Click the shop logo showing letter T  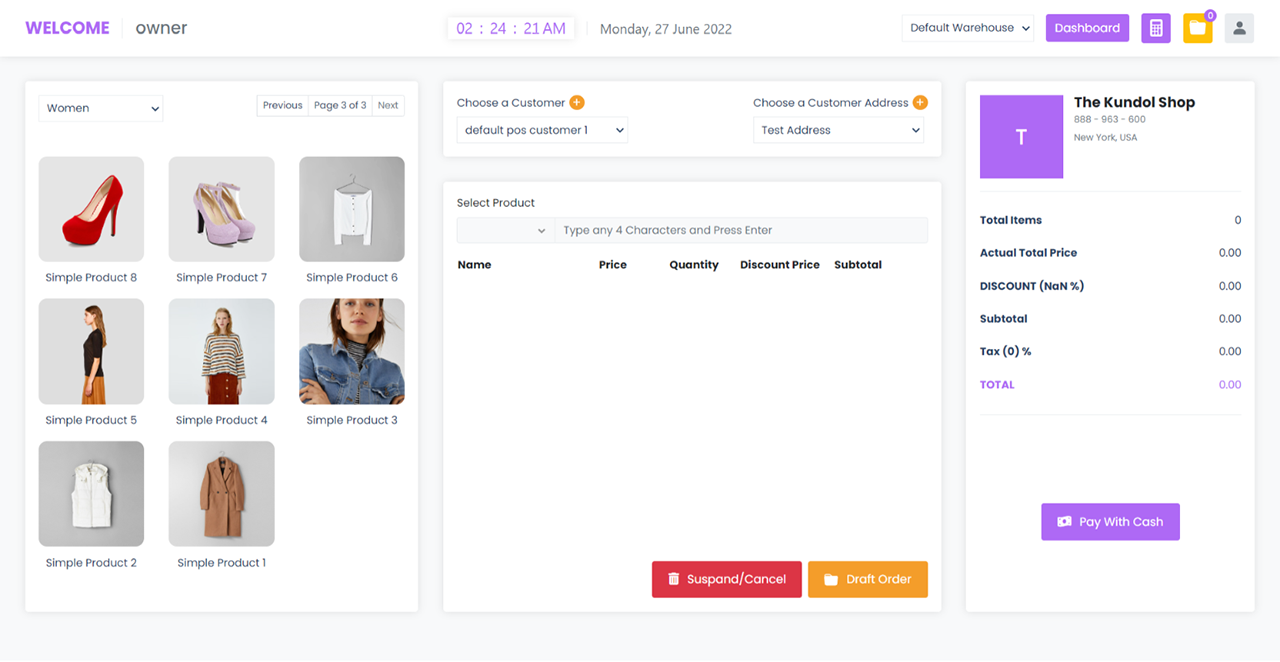(1021, 137)
